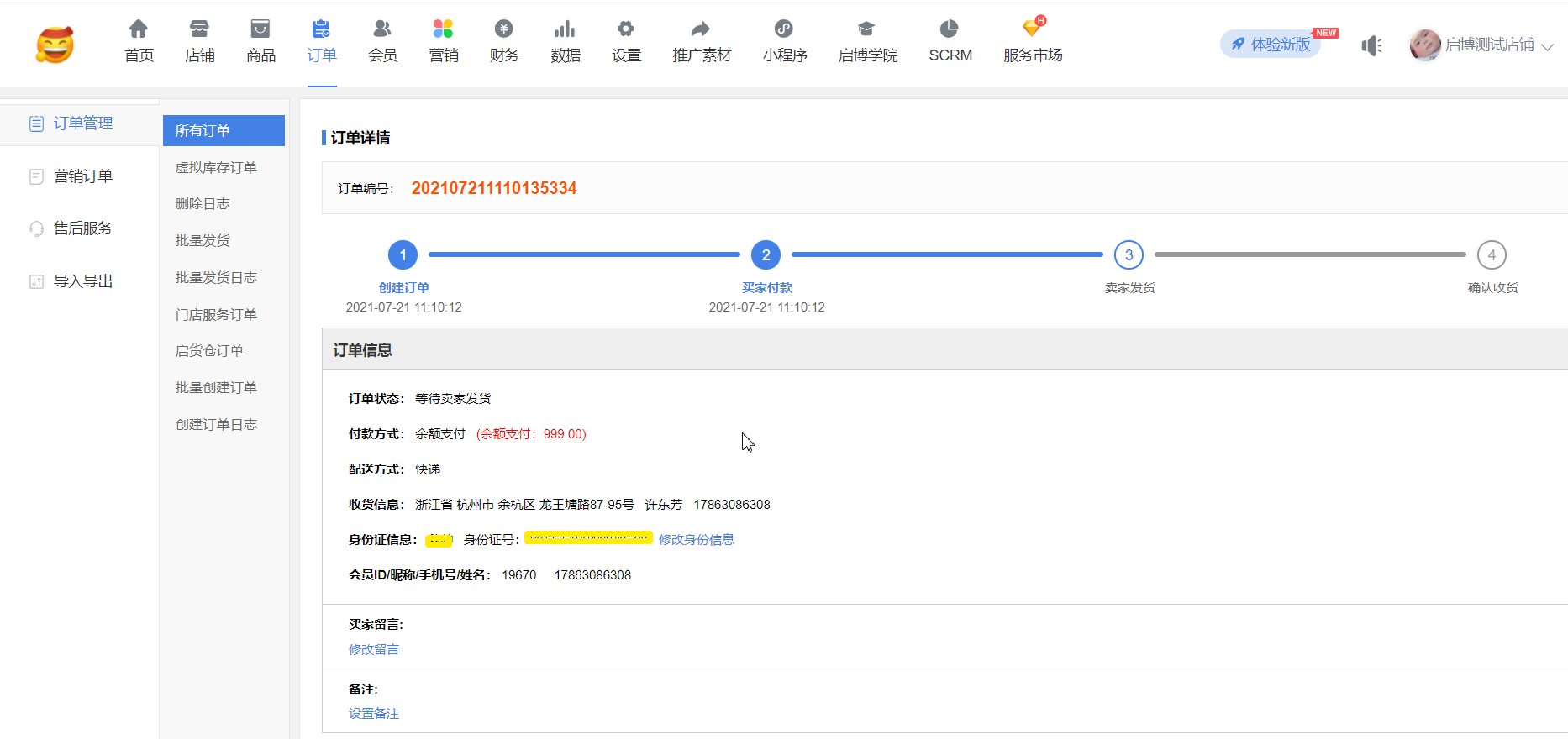This screenshot has height=739, width=1568.
Task: Click the speaker sound icon
Action: pos(1371,45)
